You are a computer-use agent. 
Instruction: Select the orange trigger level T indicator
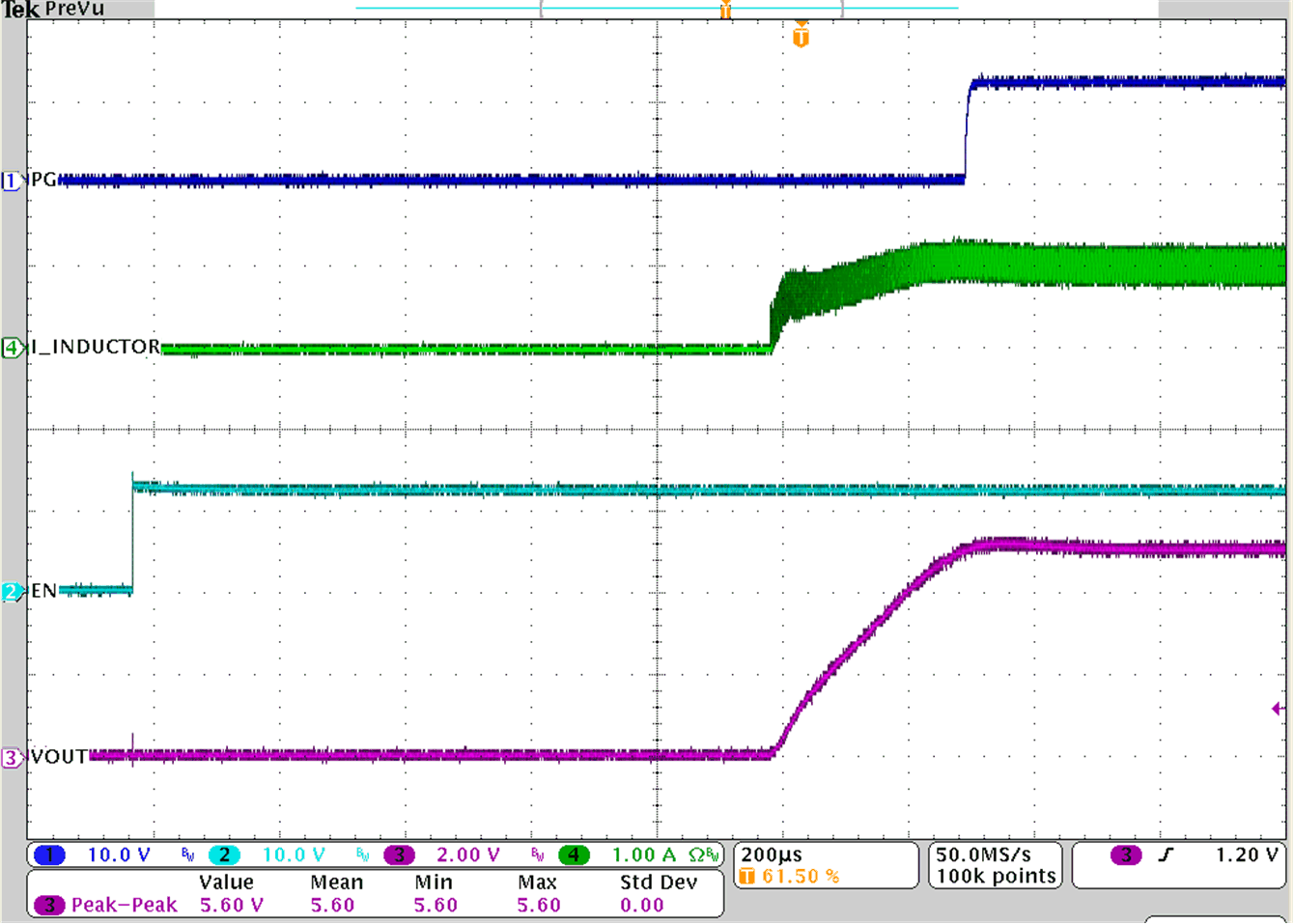(x=724, y=10)
